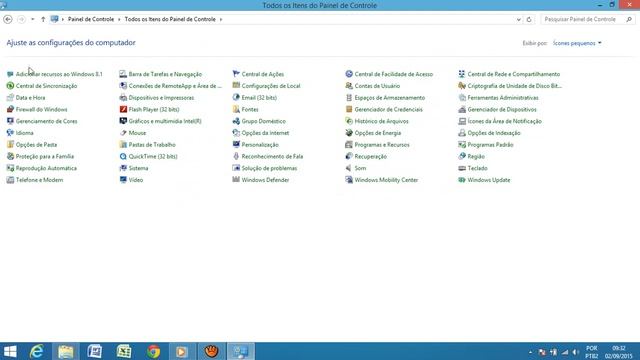Open File Explorer from the taskbar
This screenshot has width=640, height=360.
coord(66,351)
